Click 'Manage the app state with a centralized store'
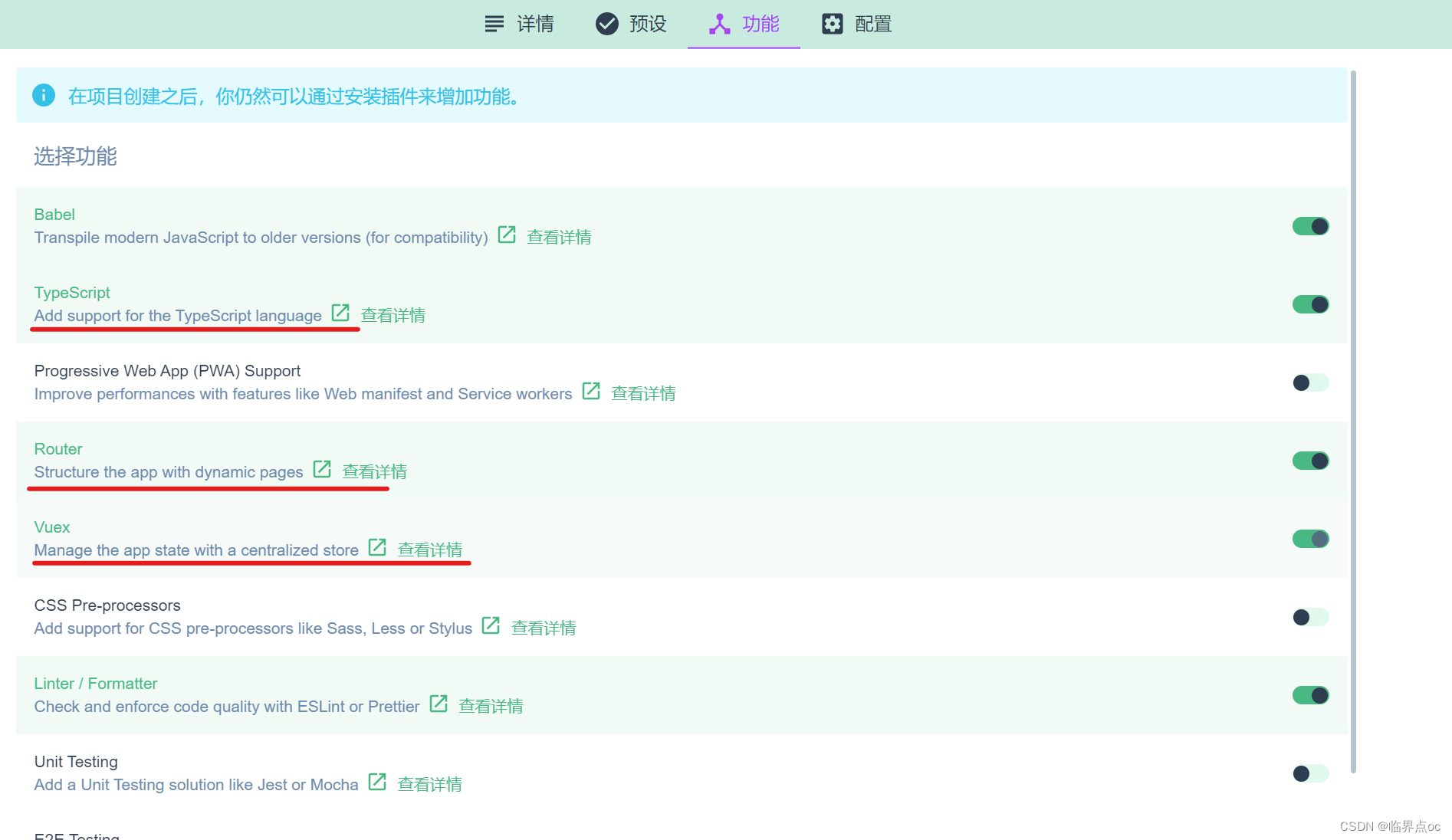1452x840 pixels. point(196,550)
